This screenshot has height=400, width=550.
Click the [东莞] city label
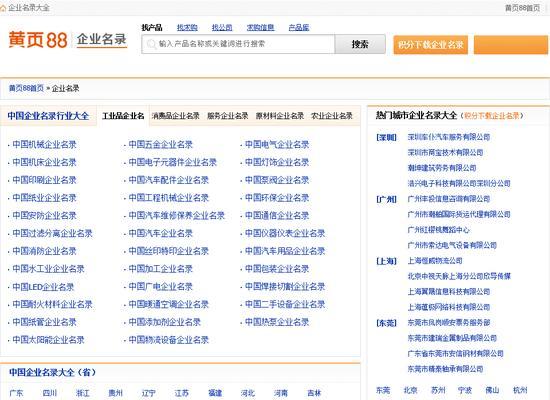click(x=386, y=323)
